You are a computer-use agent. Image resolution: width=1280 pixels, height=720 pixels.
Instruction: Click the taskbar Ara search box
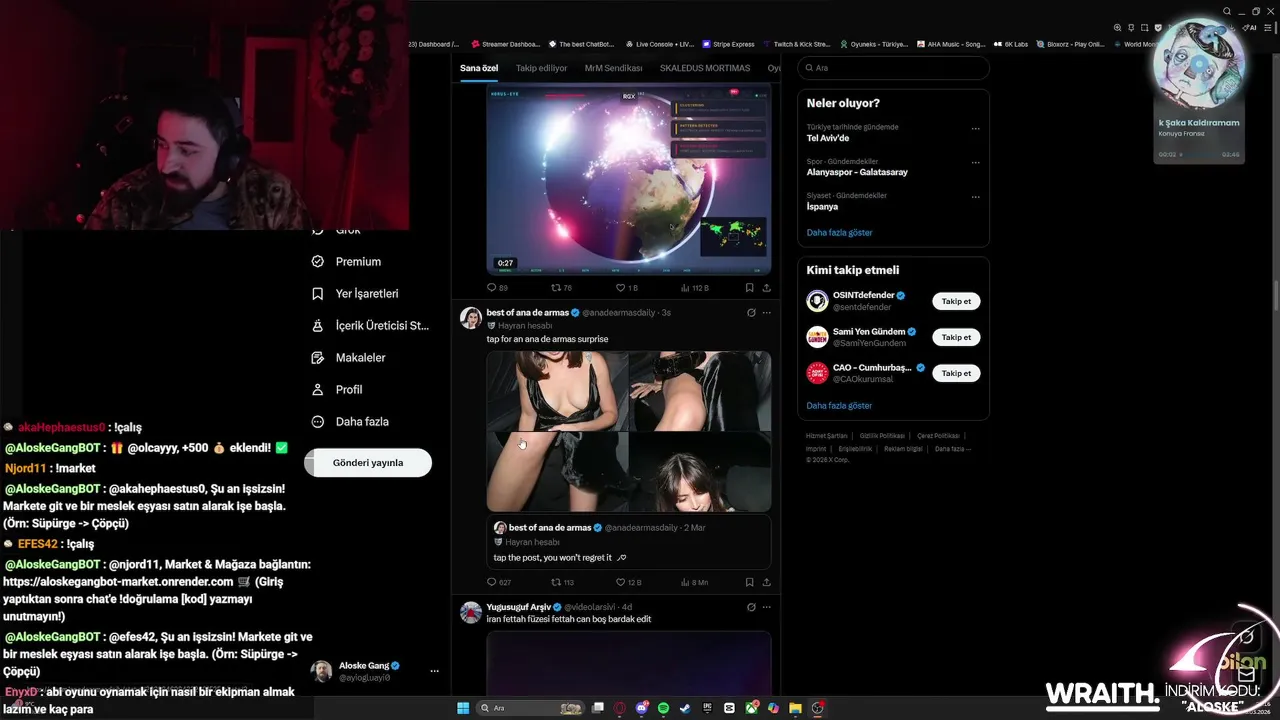[x=528, y=708]
